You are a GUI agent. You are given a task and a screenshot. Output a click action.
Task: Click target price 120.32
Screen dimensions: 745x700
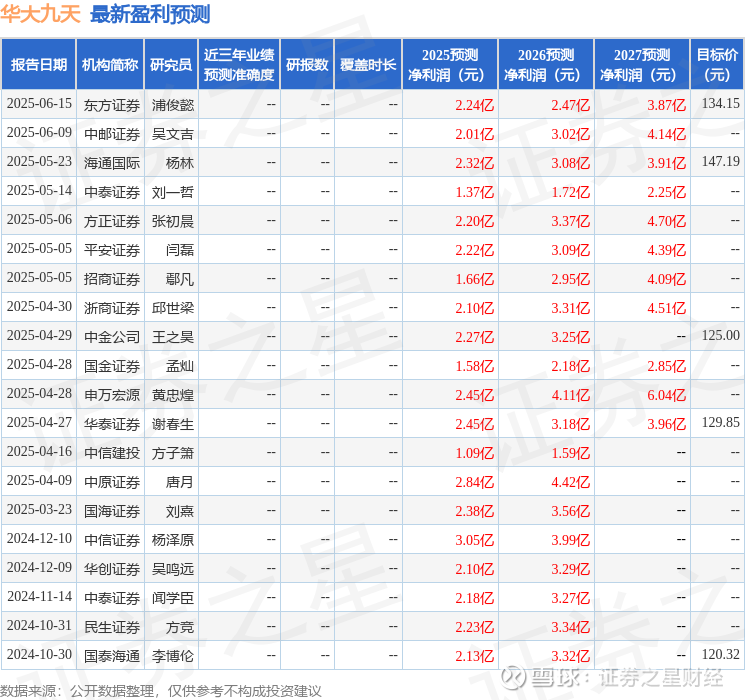720,654
